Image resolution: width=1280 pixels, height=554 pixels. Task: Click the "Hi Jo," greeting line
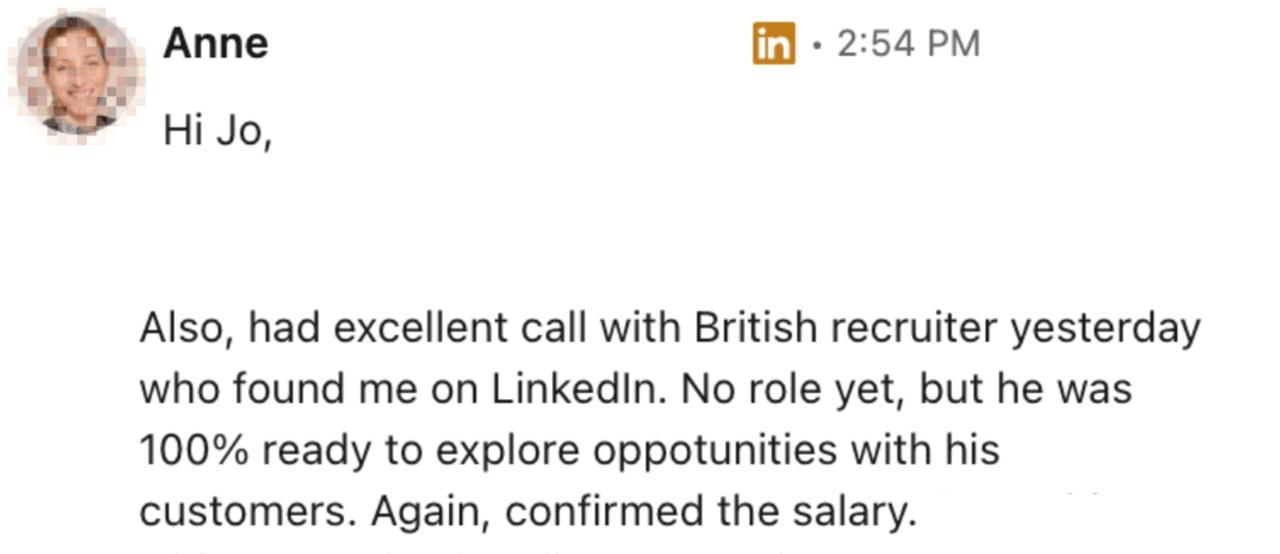point(217,130)
